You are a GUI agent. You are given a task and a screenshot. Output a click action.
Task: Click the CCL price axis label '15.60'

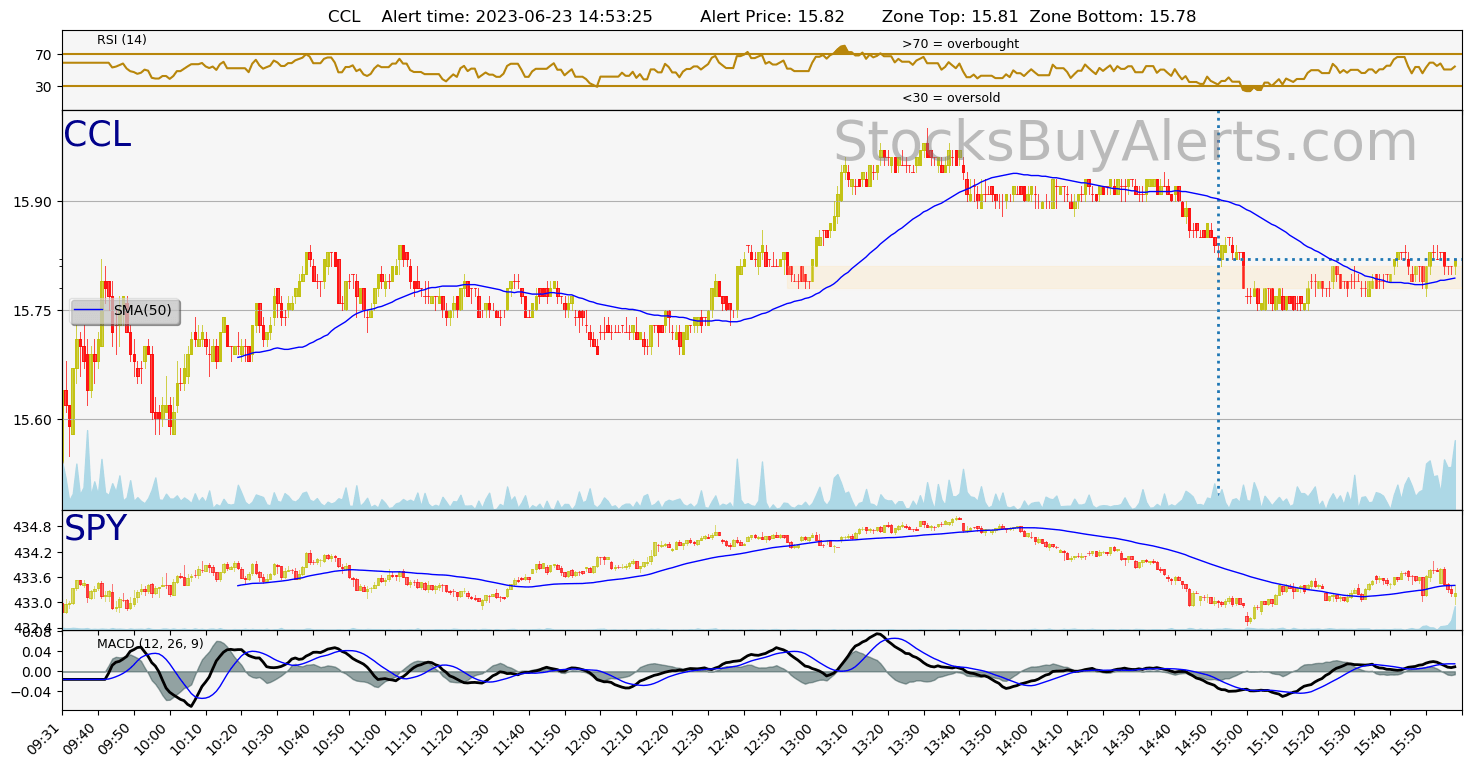point(32,420)
